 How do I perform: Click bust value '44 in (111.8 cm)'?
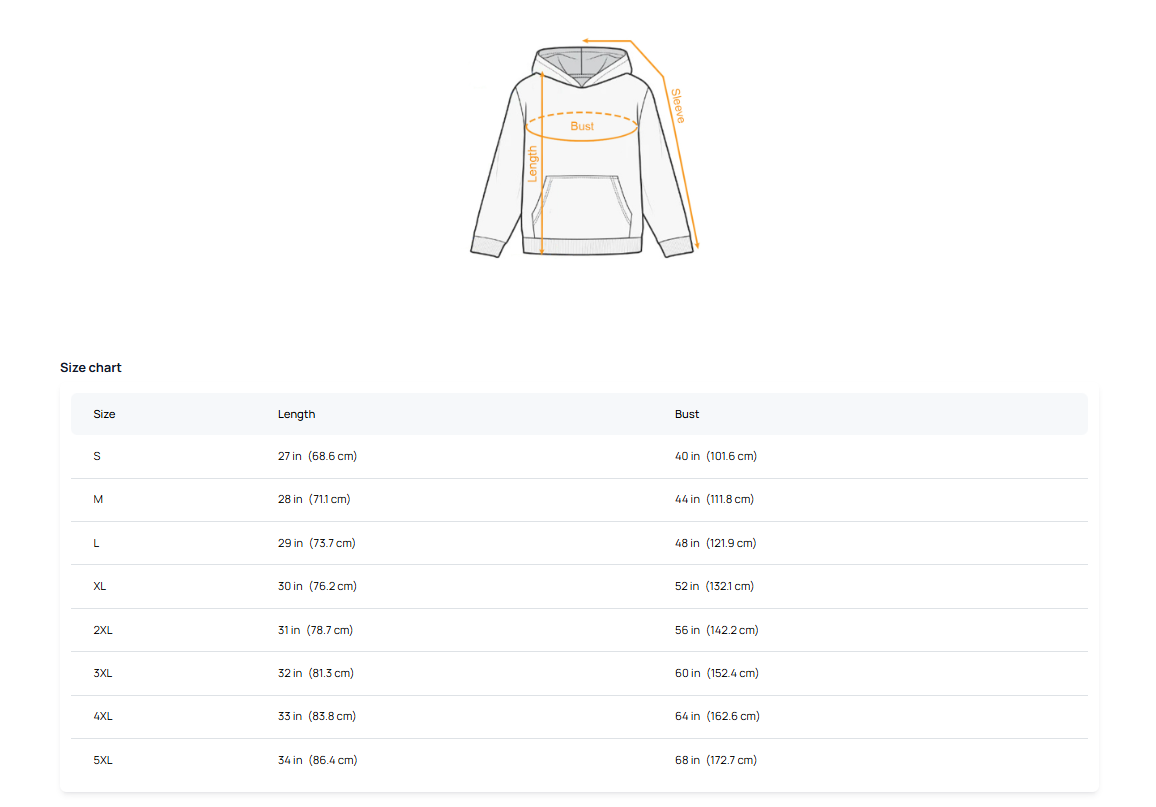pyautogui.click(x=714, y=500)
